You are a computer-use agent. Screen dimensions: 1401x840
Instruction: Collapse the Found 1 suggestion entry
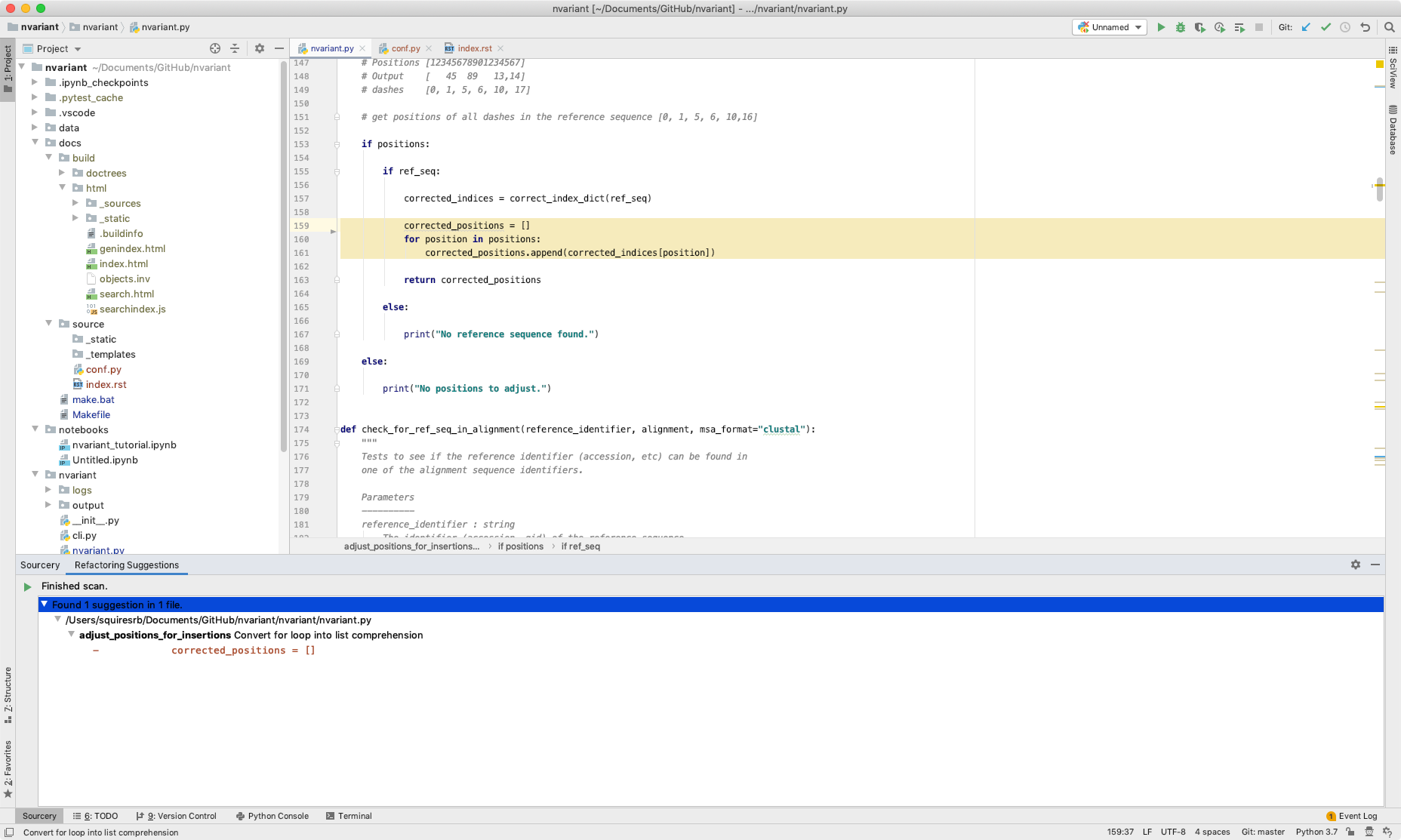point(44,605)
